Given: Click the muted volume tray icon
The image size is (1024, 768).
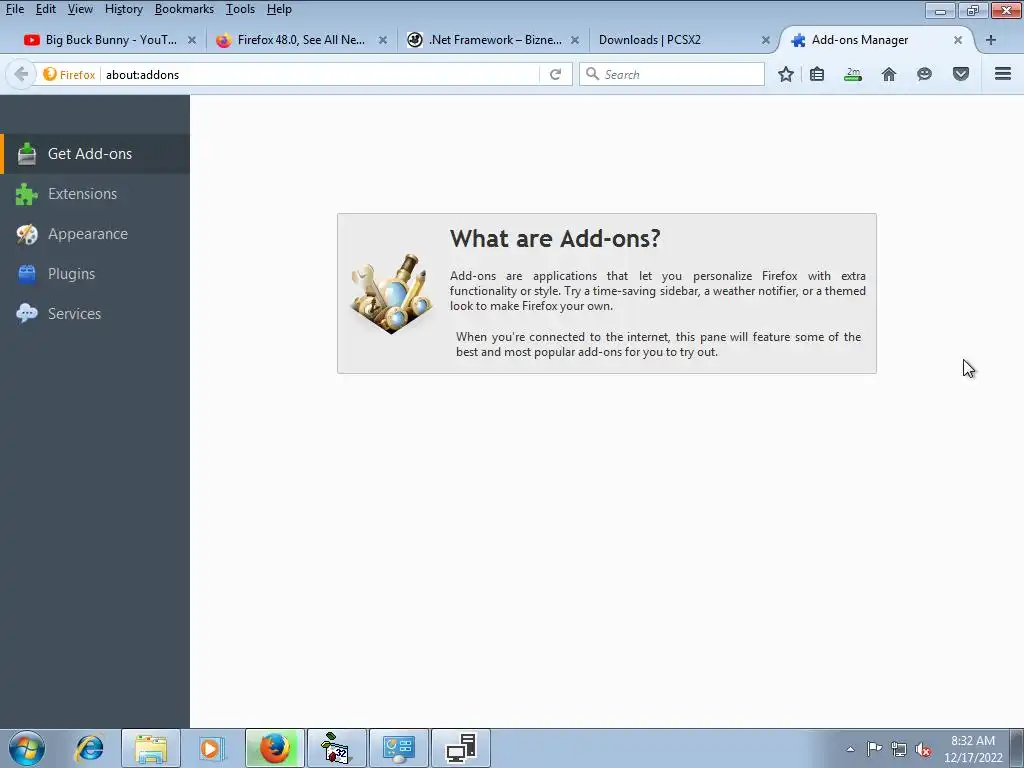Looking at the screenshot, I should [x=923, y=749].
